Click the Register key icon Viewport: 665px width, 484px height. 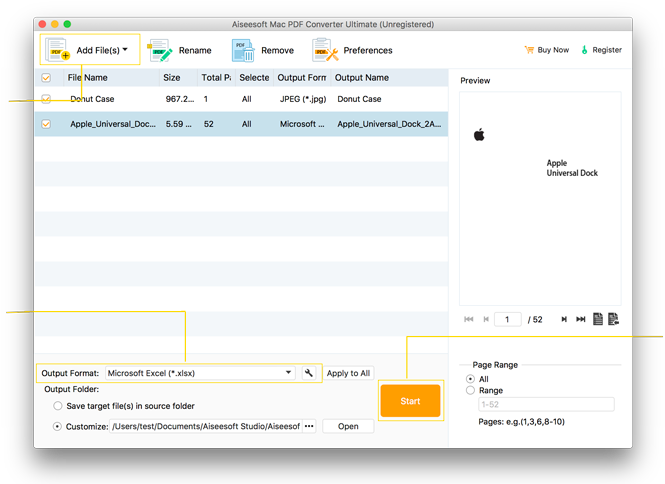pyautogui.click(x=584, y=50)
